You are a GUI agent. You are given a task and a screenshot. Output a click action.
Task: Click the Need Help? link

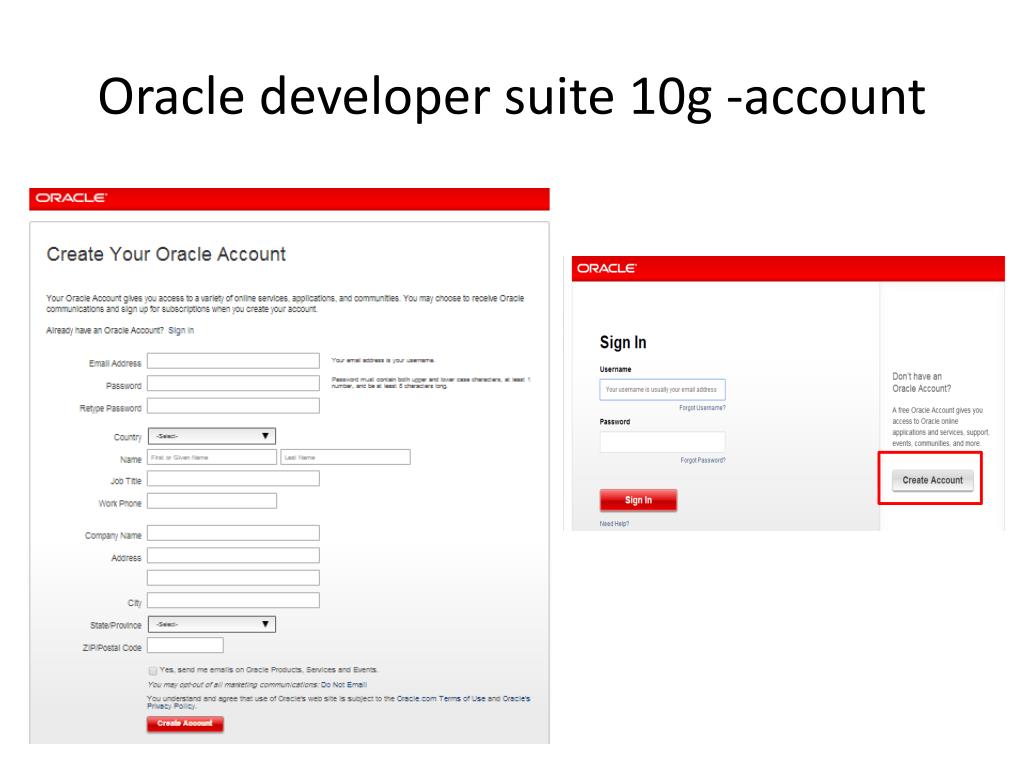click(x=614, y=524)
